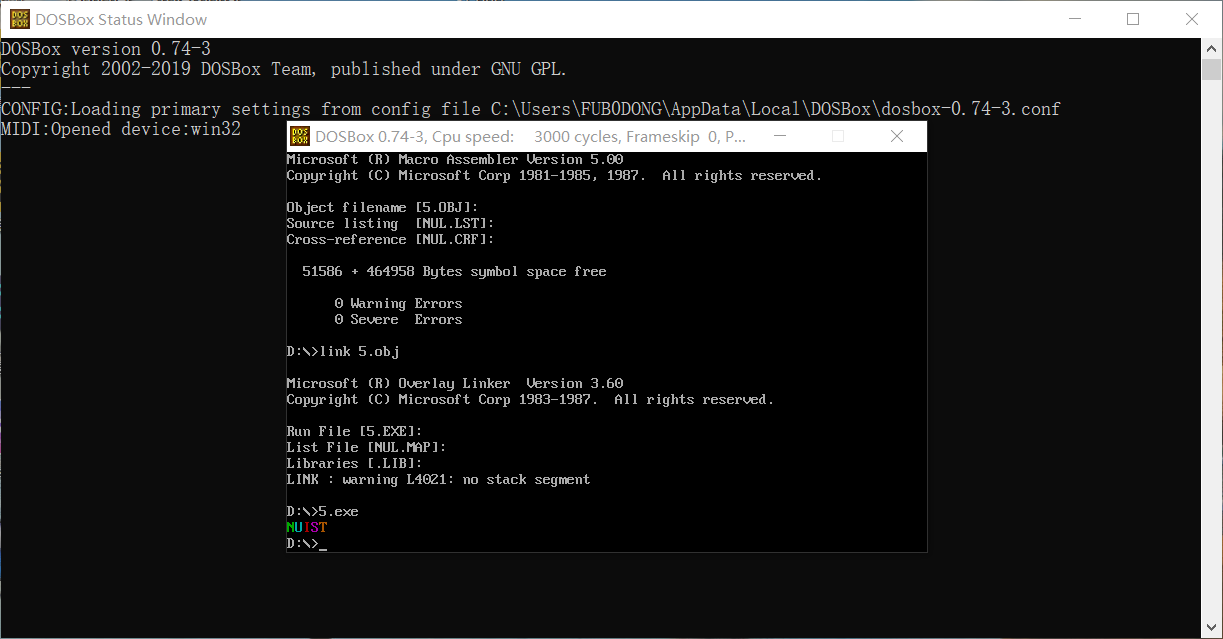Click the DOSBox Status Window title icon
This screenshot has height=639, width=1223.
(x=19, y=19)
